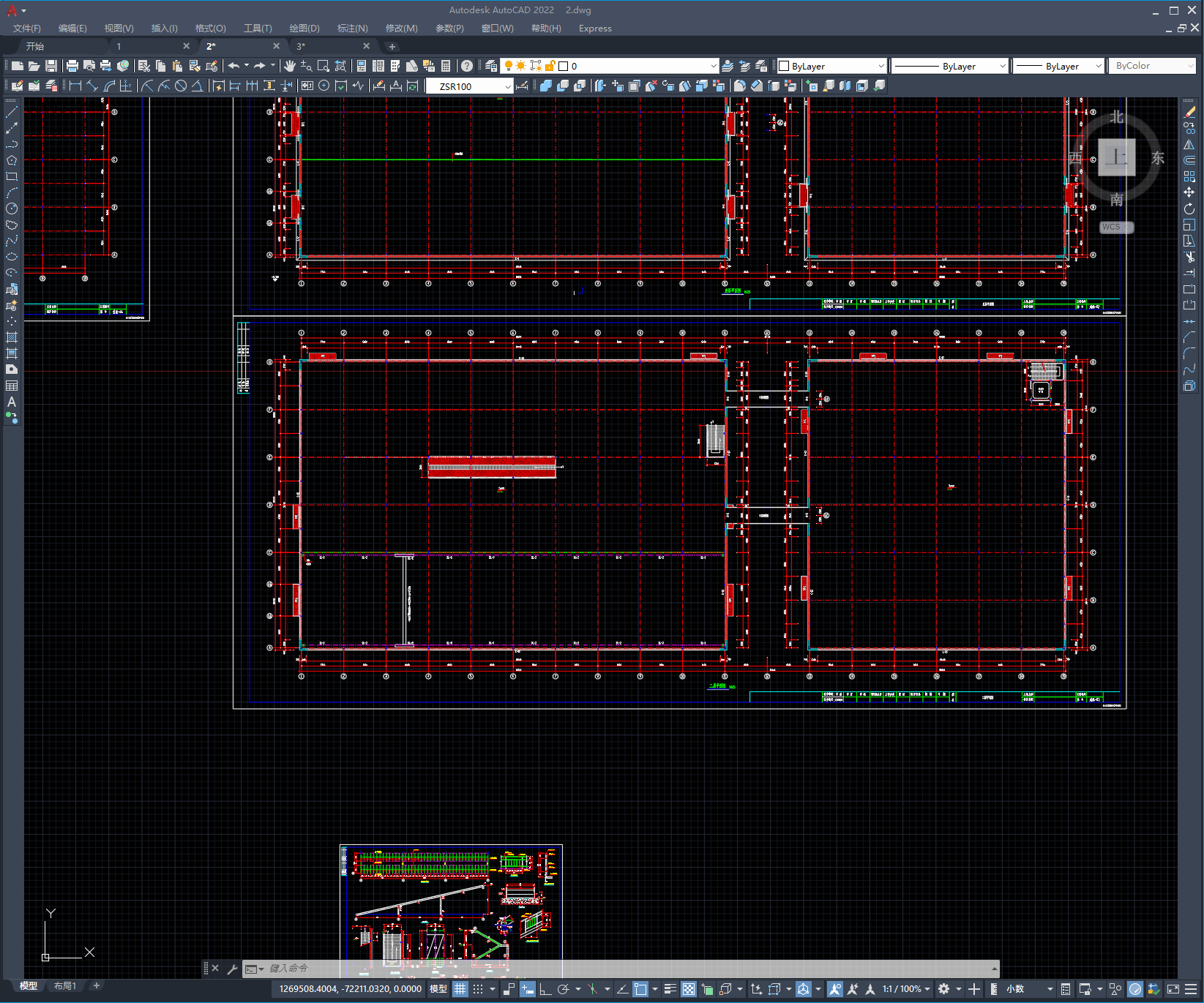This screenshot has height=1003, width=1204.
Task: Open the Layer Properties Manager
Action: click(490, 66)
